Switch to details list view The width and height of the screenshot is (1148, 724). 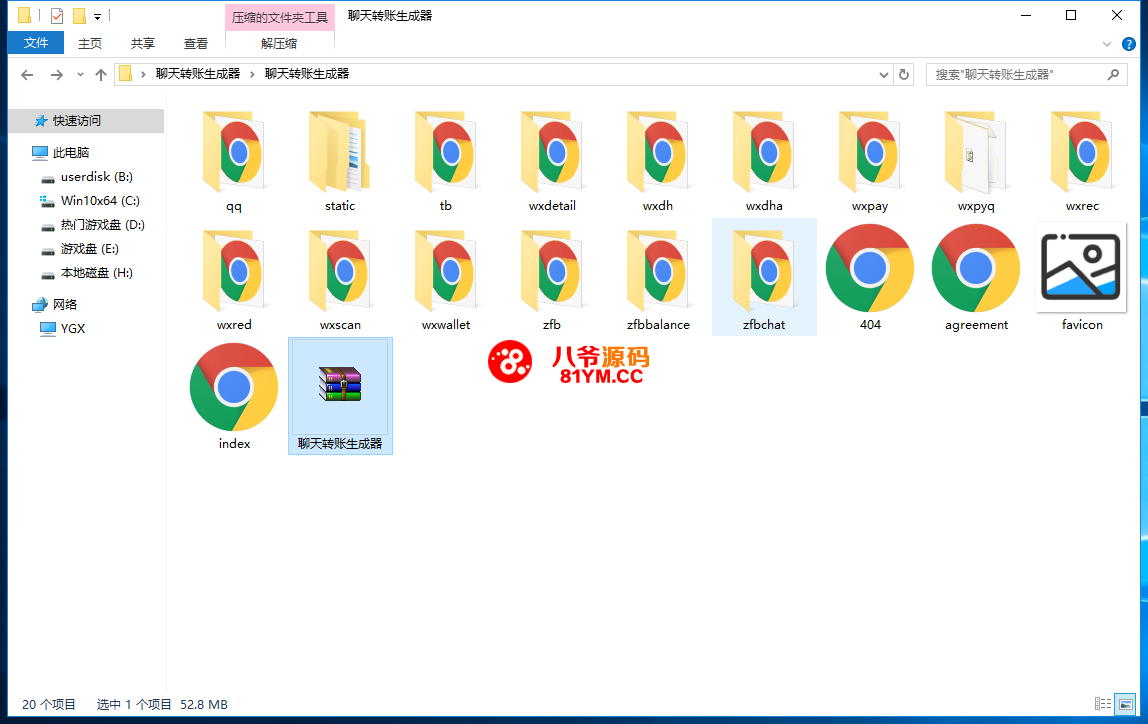tap(1103, 704)
